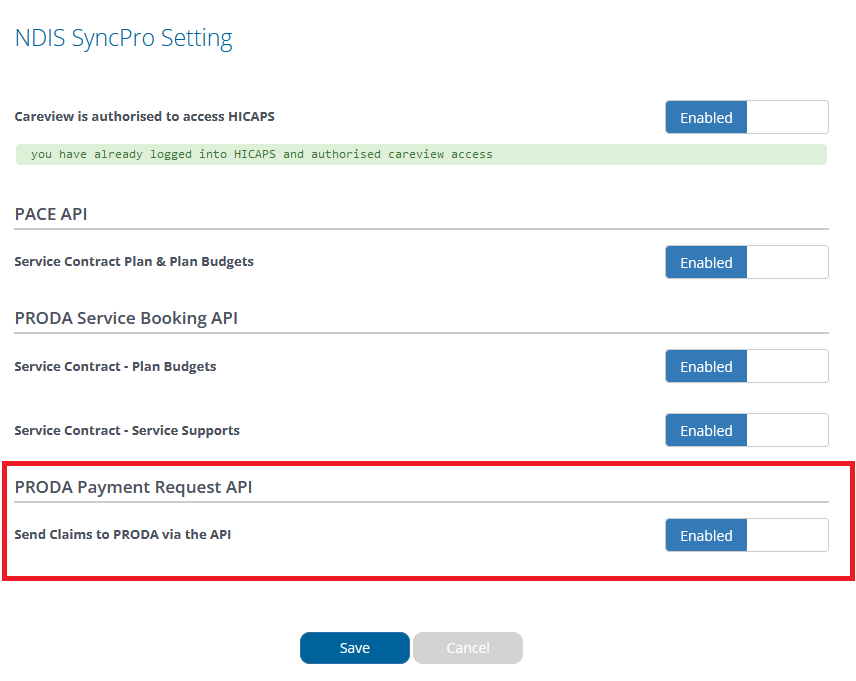Toggle the HICAPS authorisation Enabled switch
This screenshot has height=681, width=856.
747,117
